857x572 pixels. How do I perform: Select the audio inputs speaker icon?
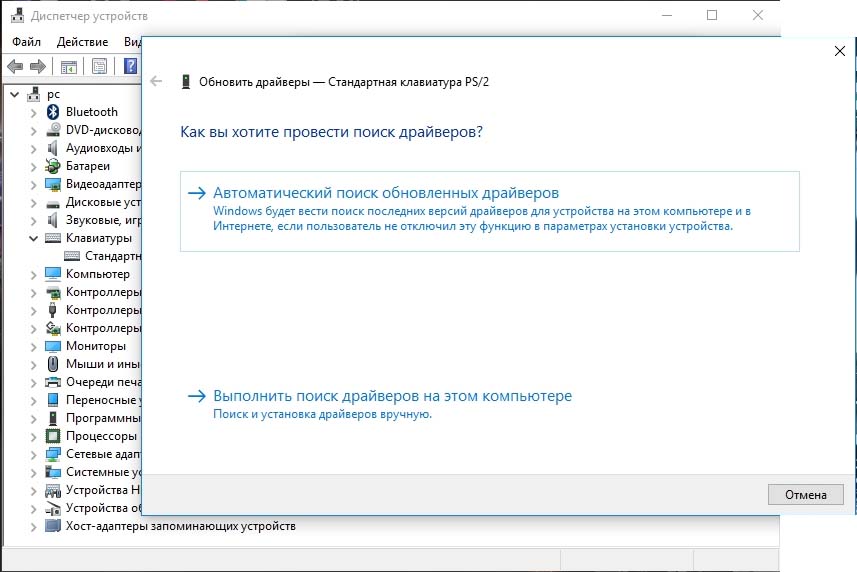pyautogui.click(x=52, y=148)
